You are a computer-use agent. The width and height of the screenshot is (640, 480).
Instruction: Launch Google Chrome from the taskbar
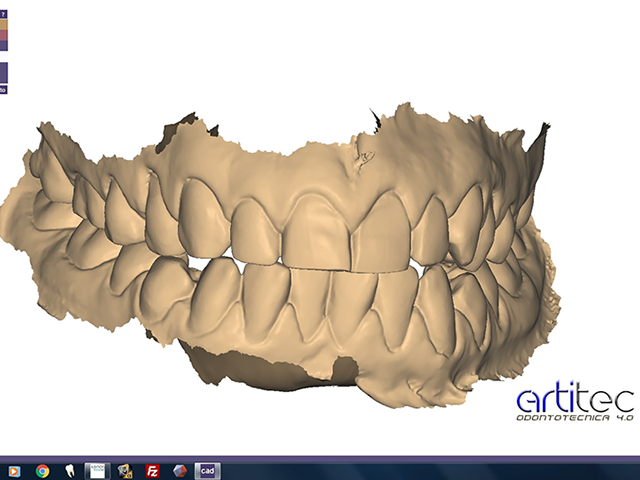(x=43, y=470)
